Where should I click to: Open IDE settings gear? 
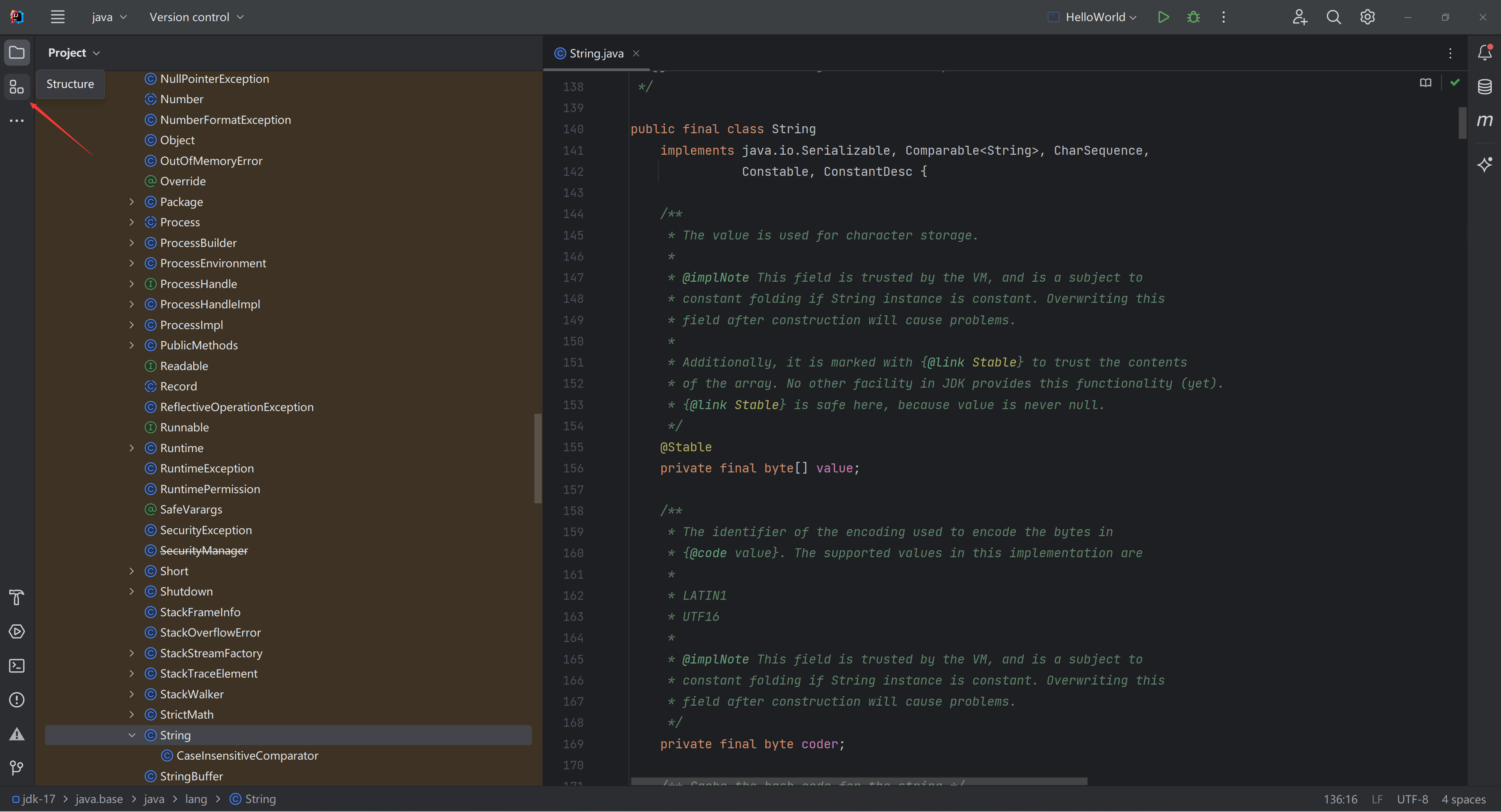click(x=1367, y=17)
